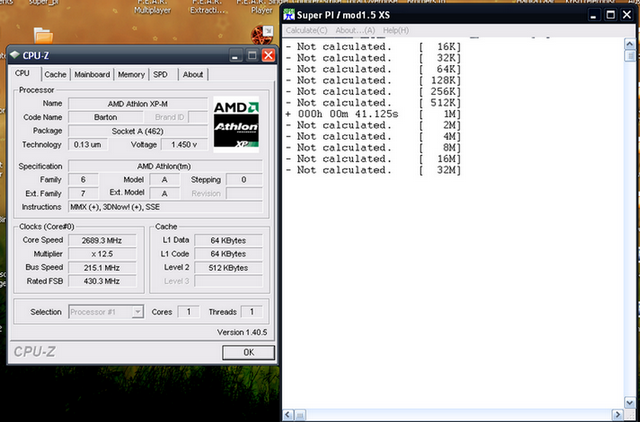Click the Rated FSB value '430.3 MHz'

pyautogui.click(x=102, y=281)
